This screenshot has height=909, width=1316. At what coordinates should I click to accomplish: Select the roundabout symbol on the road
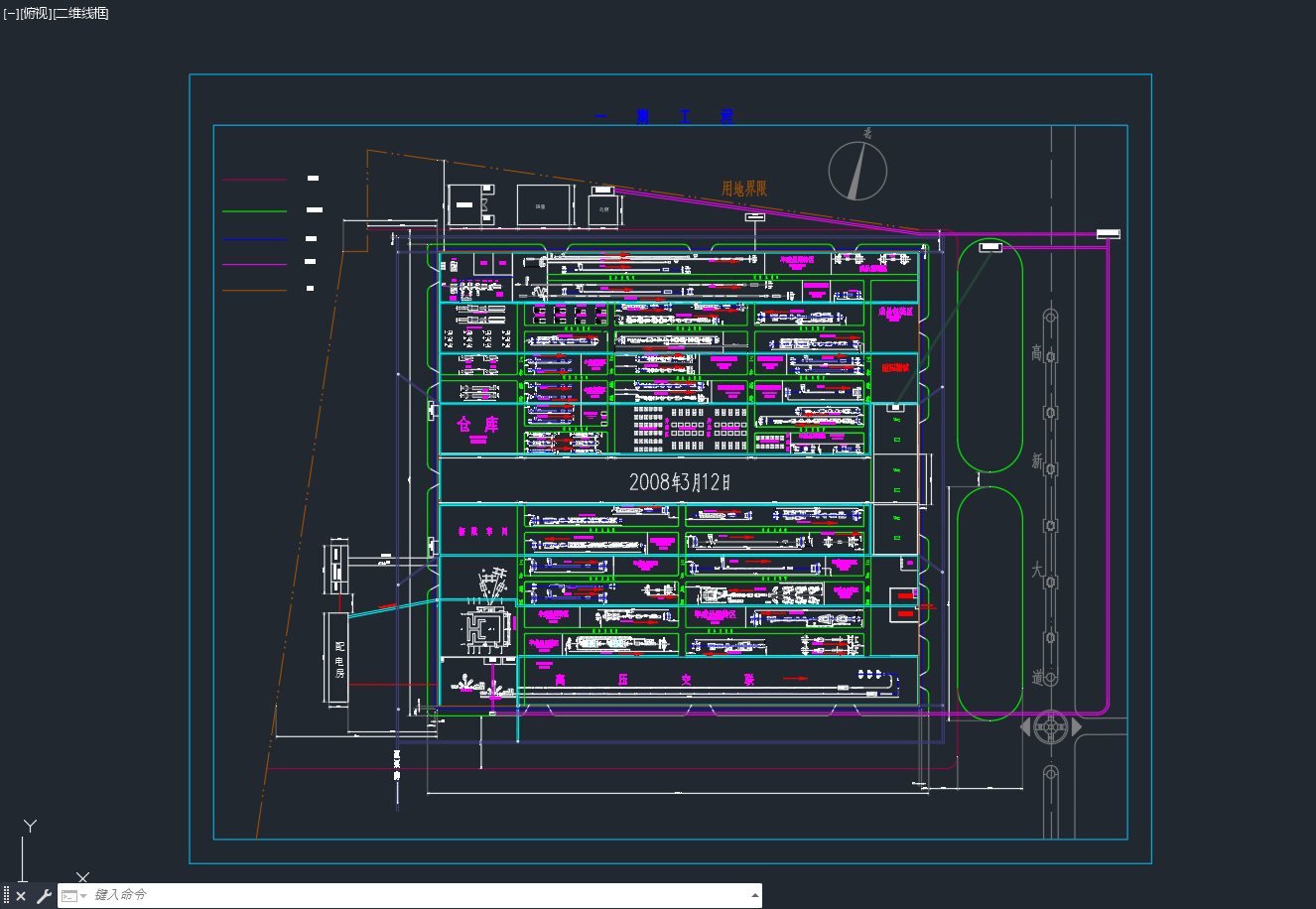[1051, 727]
